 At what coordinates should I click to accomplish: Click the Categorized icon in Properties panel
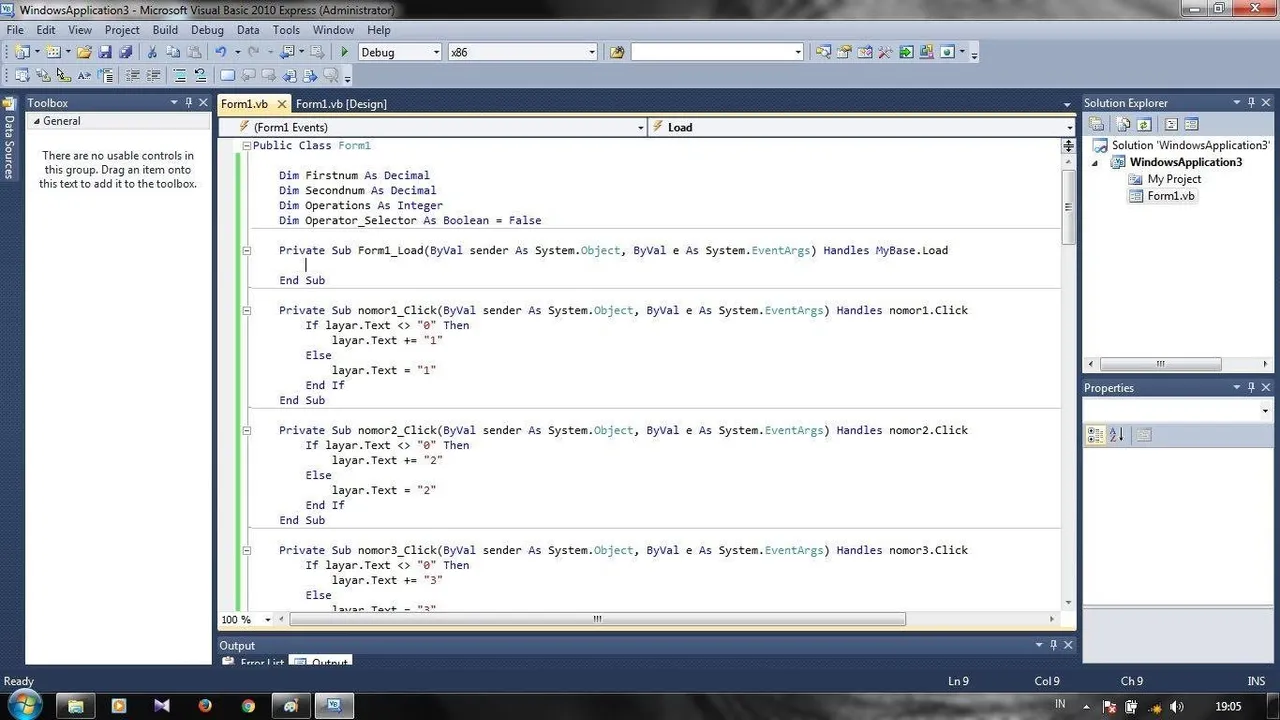pyautogui.click(x=1095, y=435)
